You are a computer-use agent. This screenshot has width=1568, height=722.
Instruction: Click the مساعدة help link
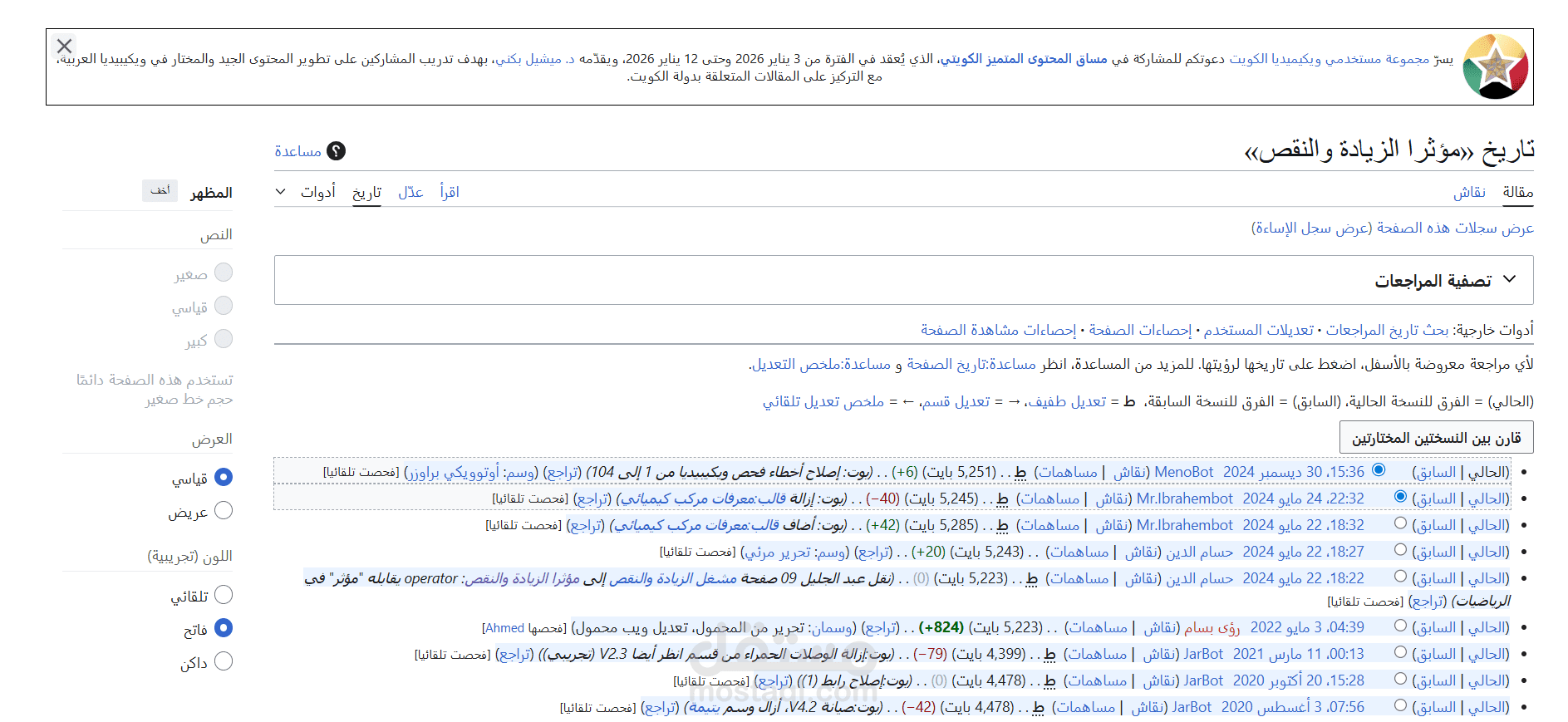pyautogui.click(x=297, y=151)
